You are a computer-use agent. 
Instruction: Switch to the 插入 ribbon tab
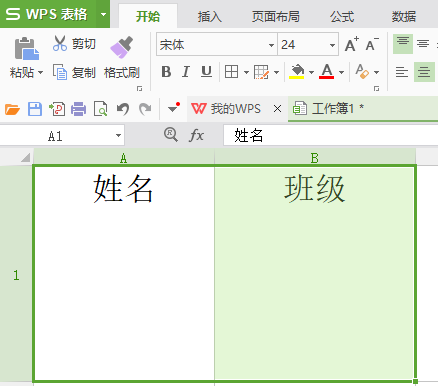click(x=210, y=16)
